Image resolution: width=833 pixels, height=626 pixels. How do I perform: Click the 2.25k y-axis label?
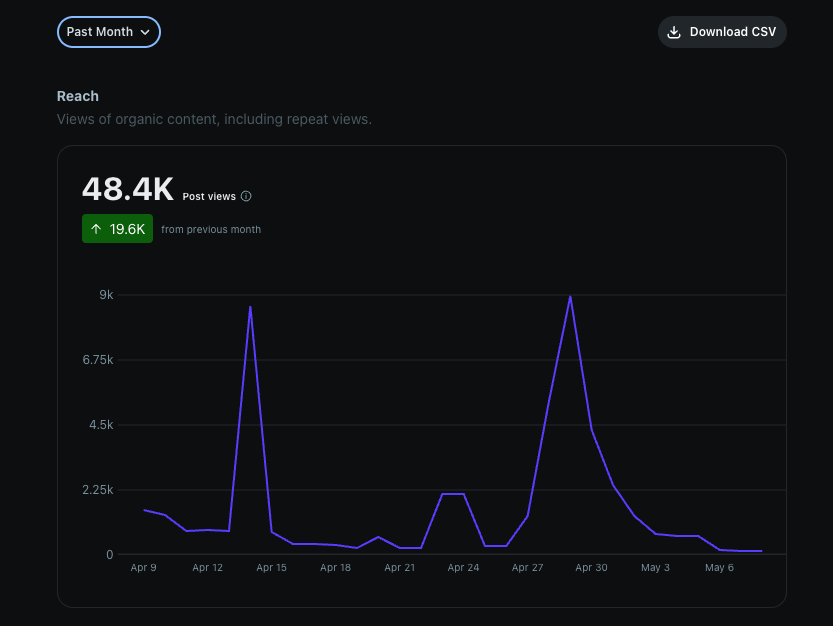coord(98,489)
